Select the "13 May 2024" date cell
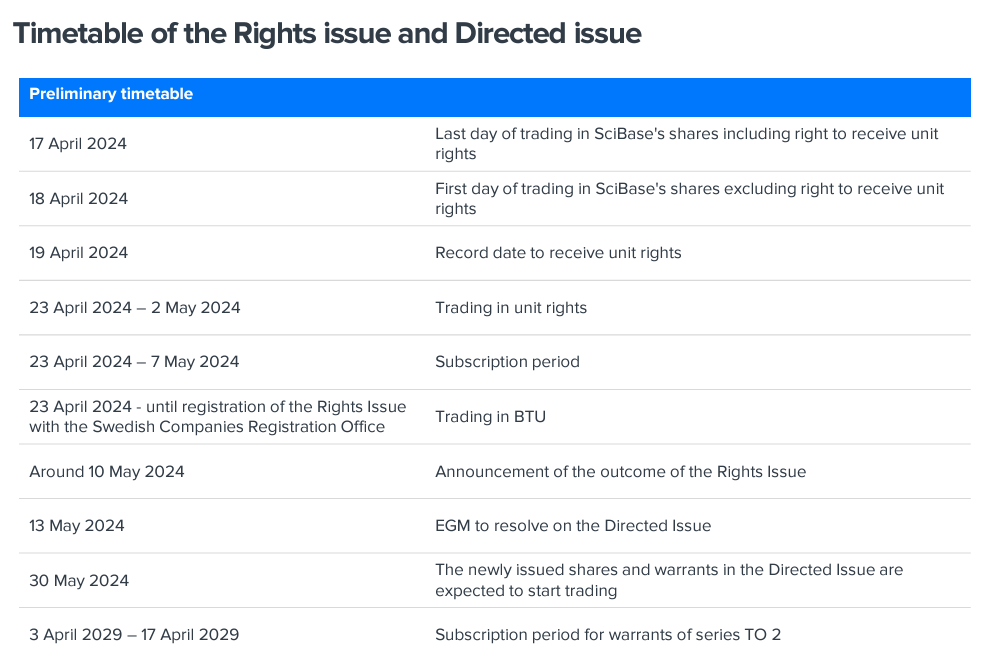This screenshot has height=663, width=993. click(77, 526)
